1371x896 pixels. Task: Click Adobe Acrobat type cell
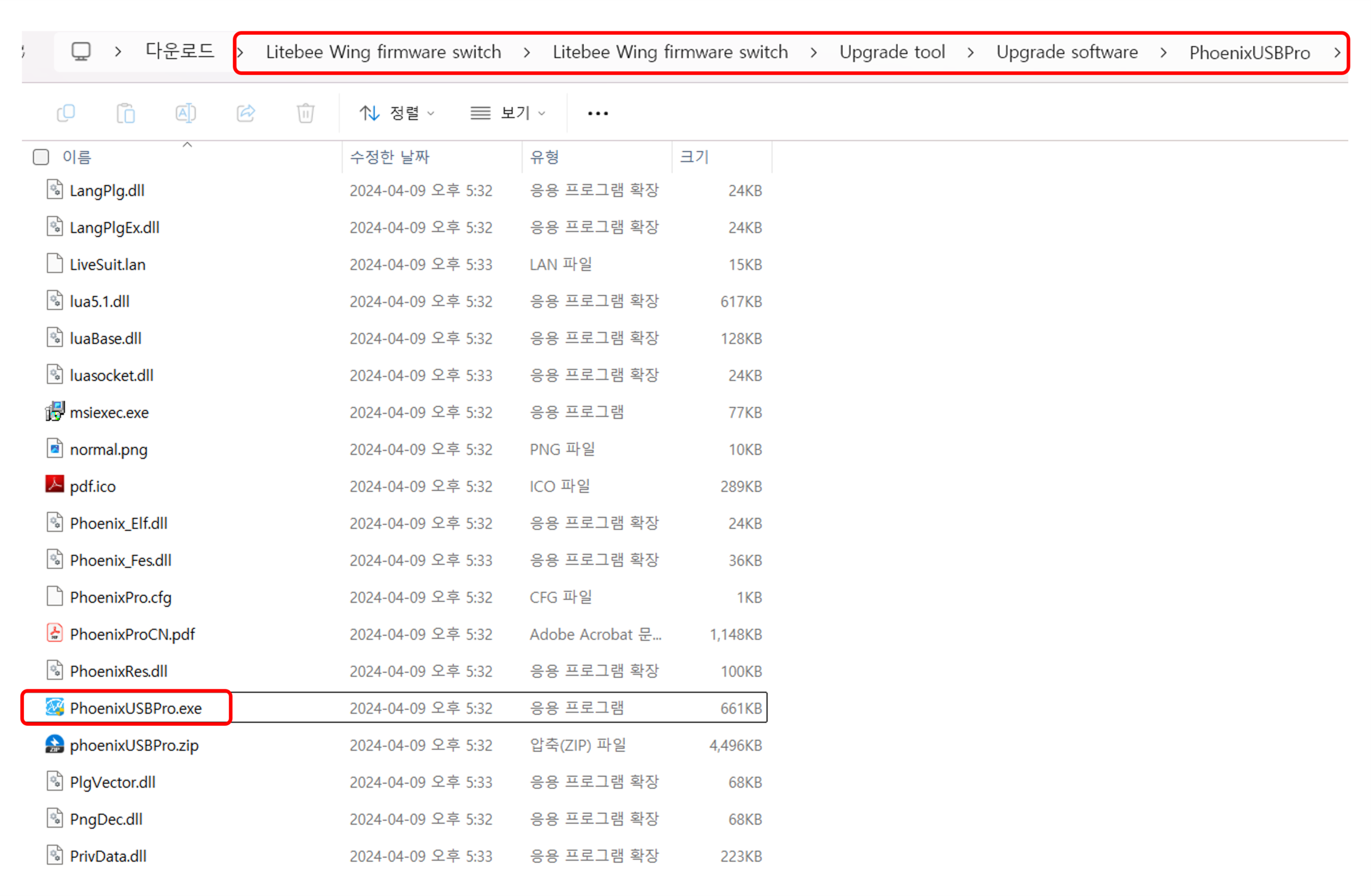[595, 634]
